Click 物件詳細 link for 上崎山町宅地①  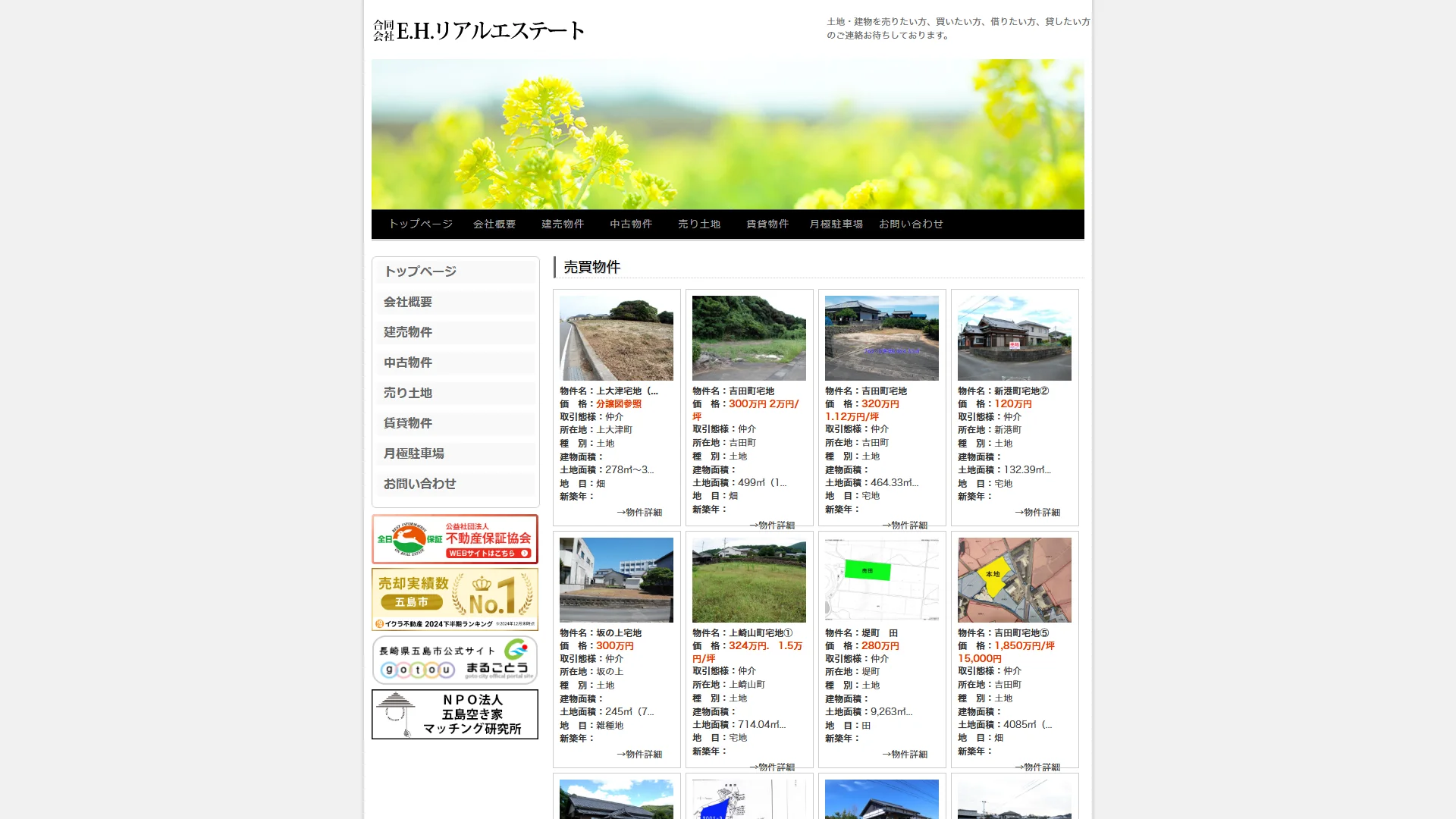pyautogui.click(x=772, y=767)
